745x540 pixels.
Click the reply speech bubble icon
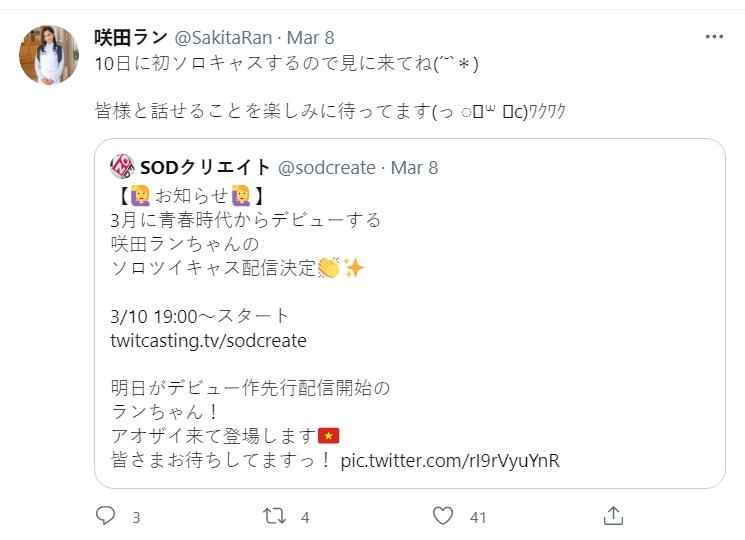click(x=105, y=516)
